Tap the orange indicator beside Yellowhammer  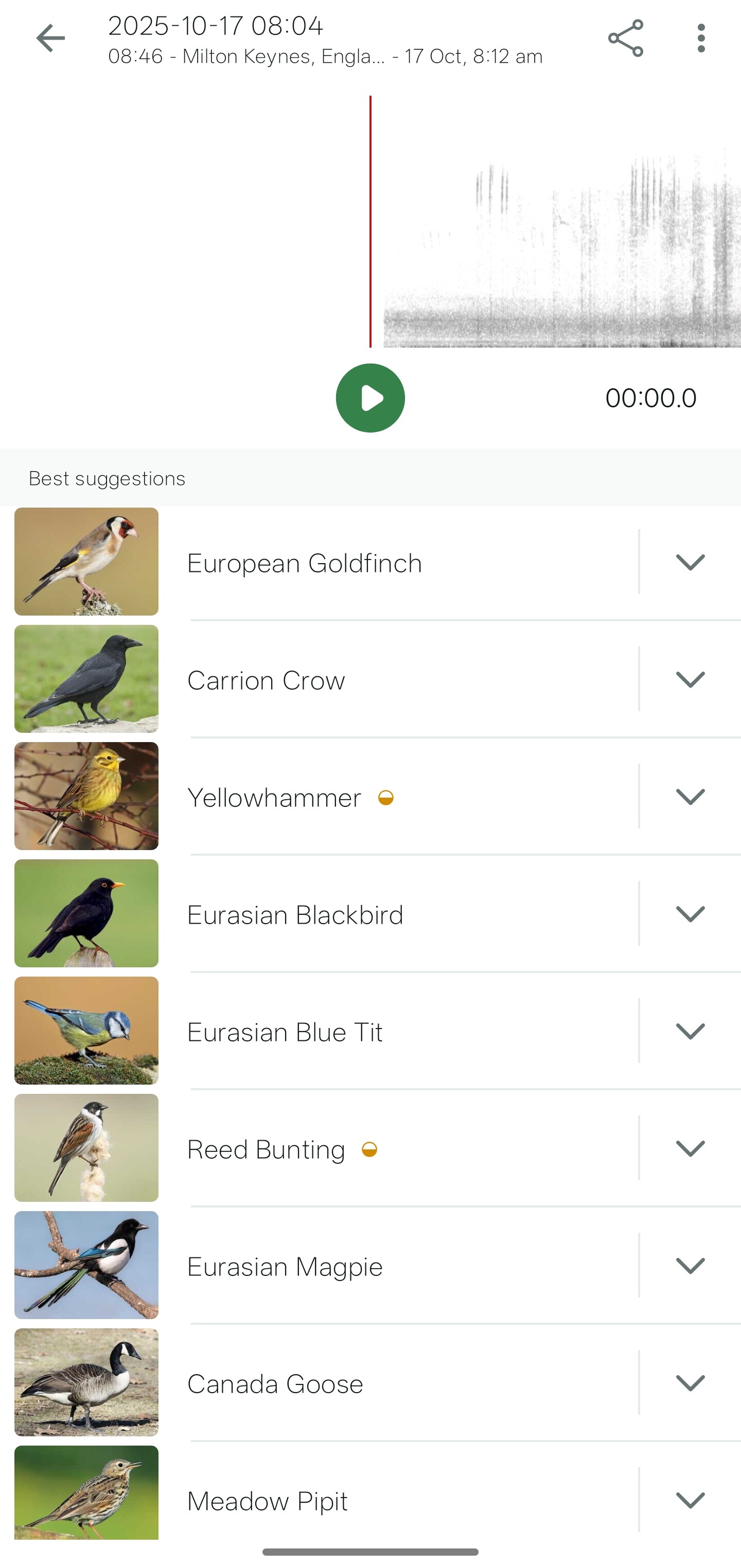(385, 798)
